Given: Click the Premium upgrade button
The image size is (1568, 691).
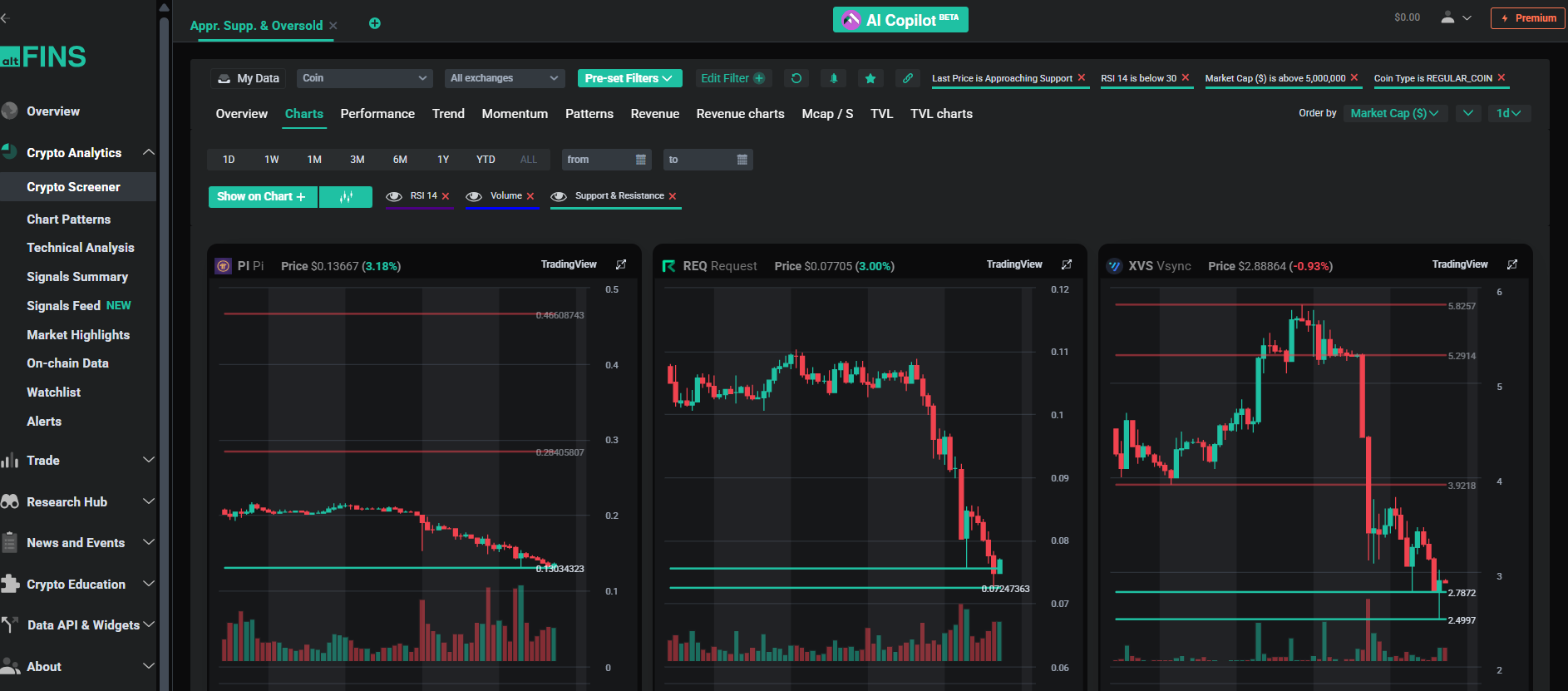Looking at the screenshot, I should pos(1528,18).
